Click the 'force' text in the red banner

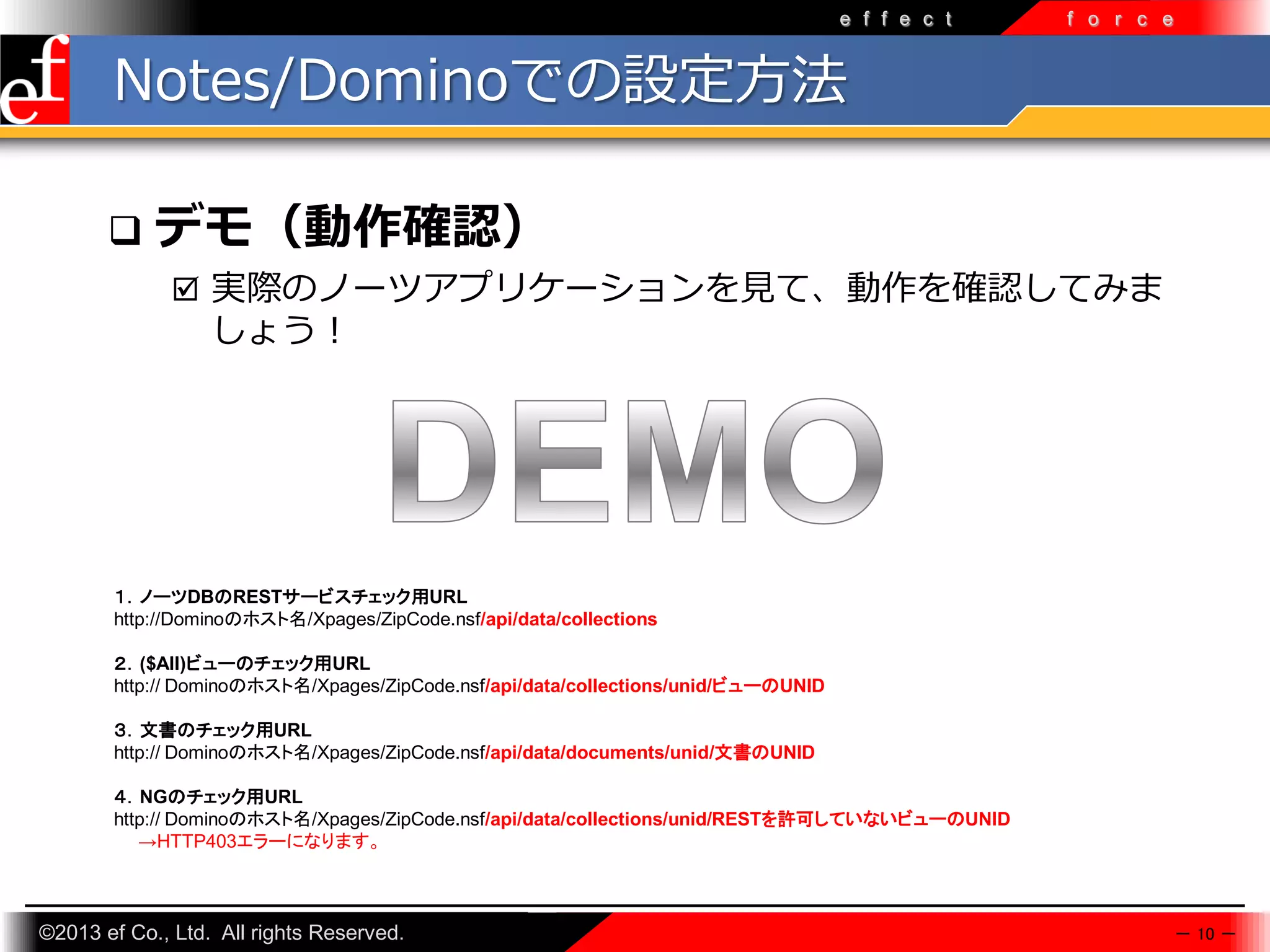click(1121, 19)
